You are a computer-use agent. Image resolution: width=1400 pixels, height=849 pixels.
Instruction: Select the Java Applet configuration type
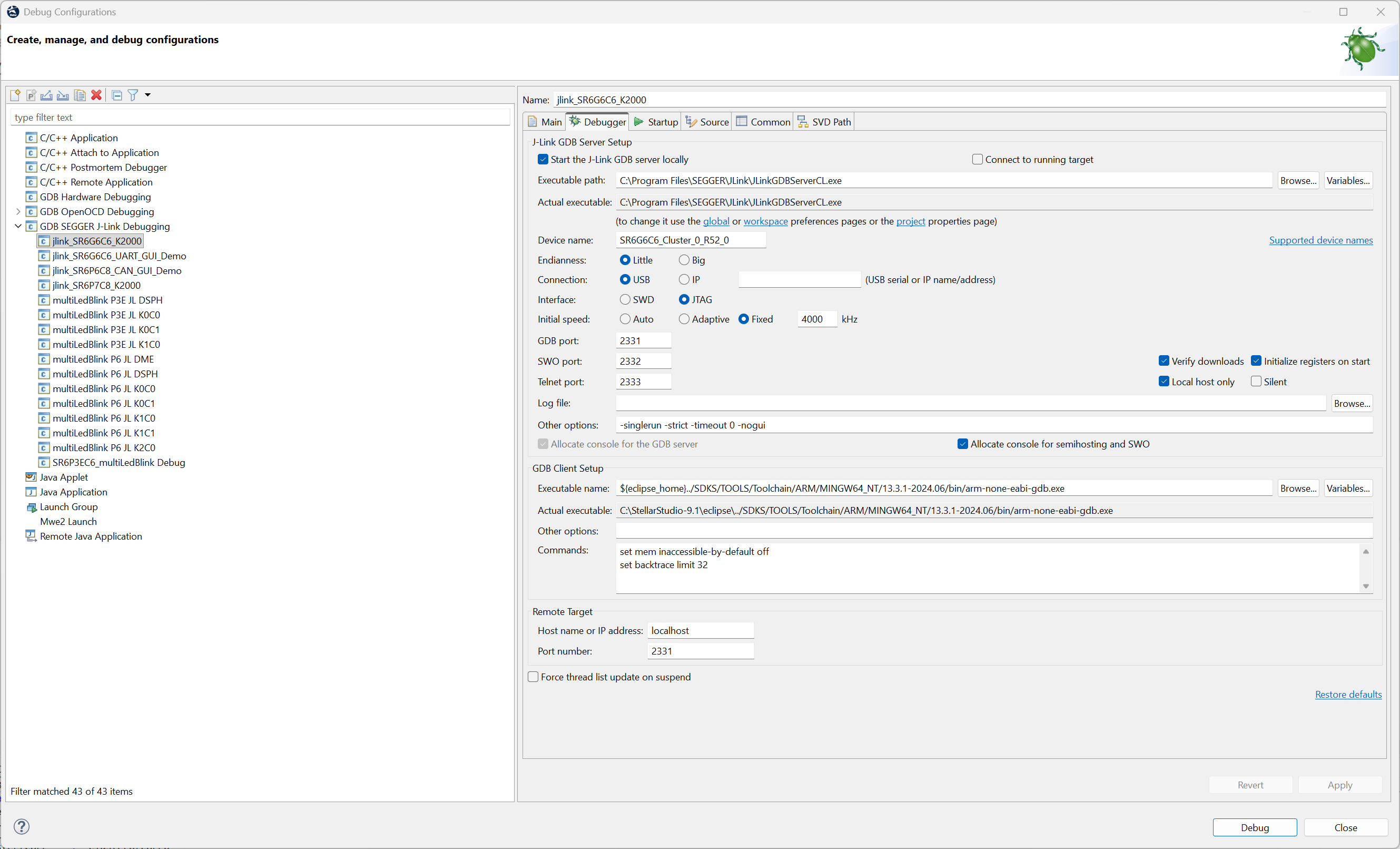click(x=57, y=477)
